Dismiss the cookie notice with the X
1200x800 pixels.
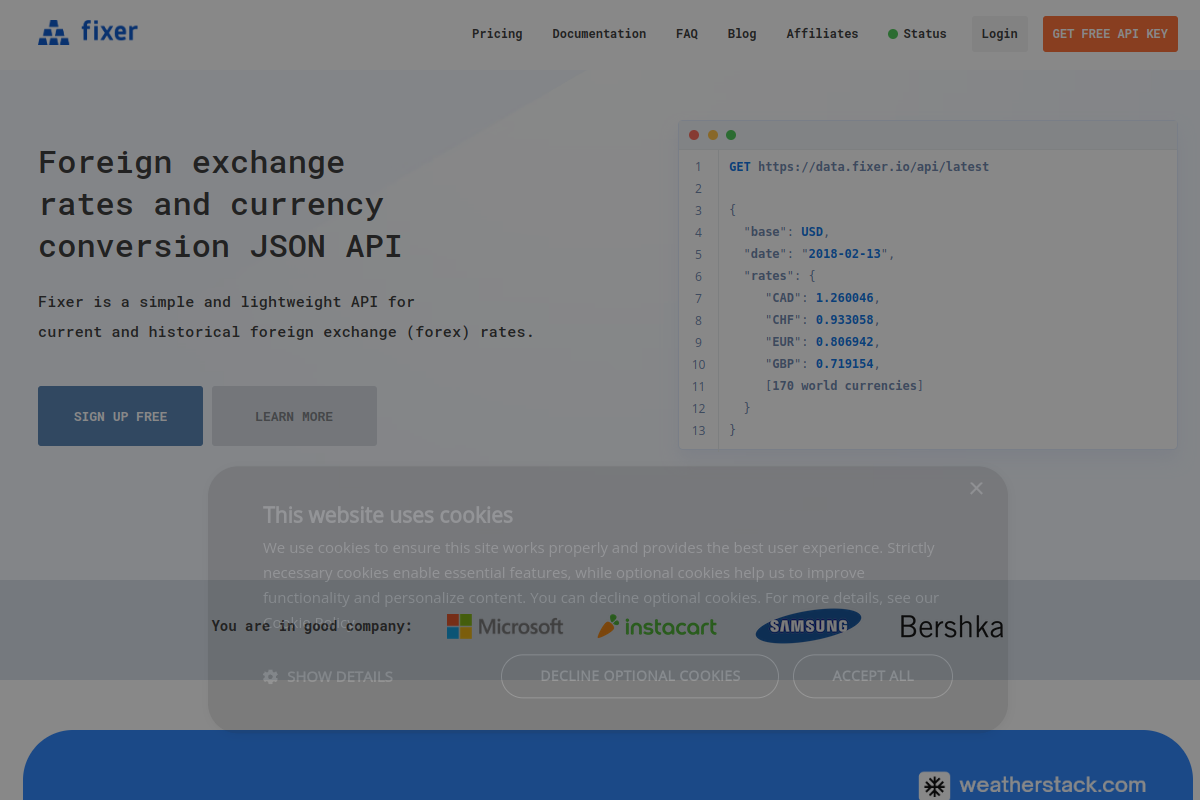[x=976, y=488]
